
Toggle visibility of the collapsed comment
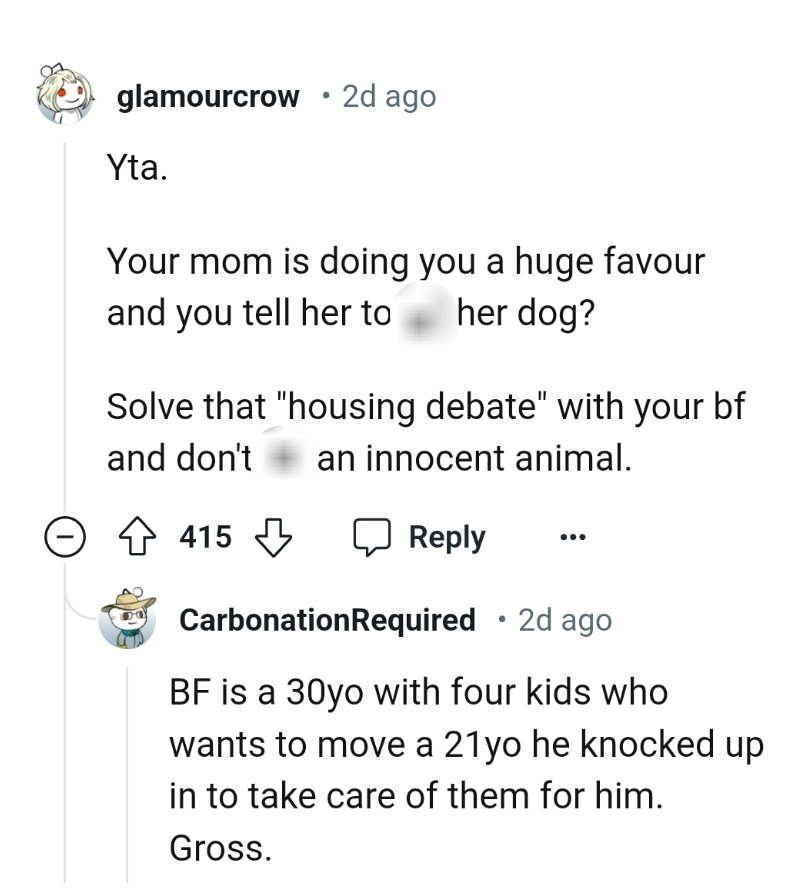(x=65, y=536)
